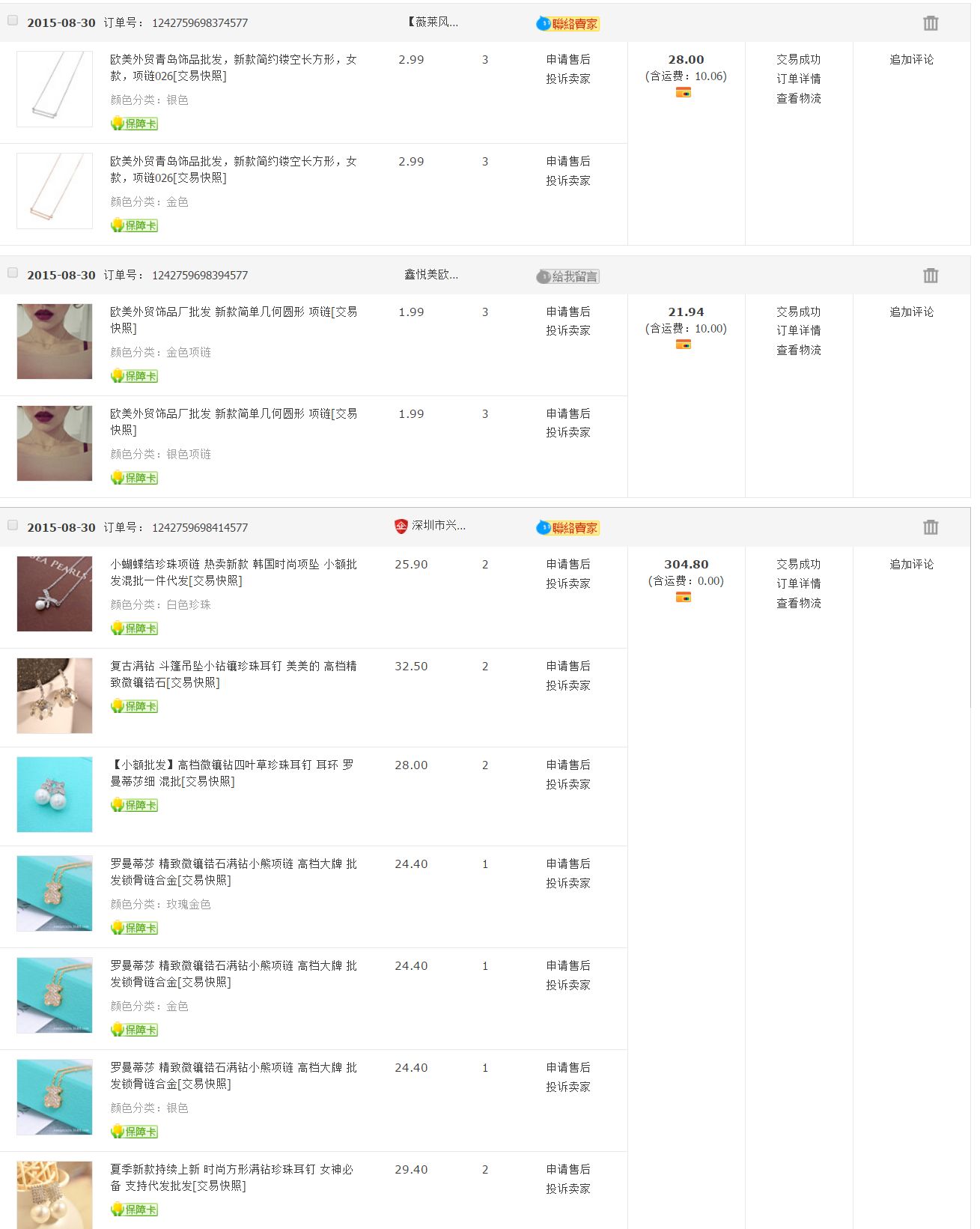Image resolution: width=980 pixels, height=1229 pixels.
Task: Apply 申请售后 for the butterfly pearl necklace
Action: (567, 564)
